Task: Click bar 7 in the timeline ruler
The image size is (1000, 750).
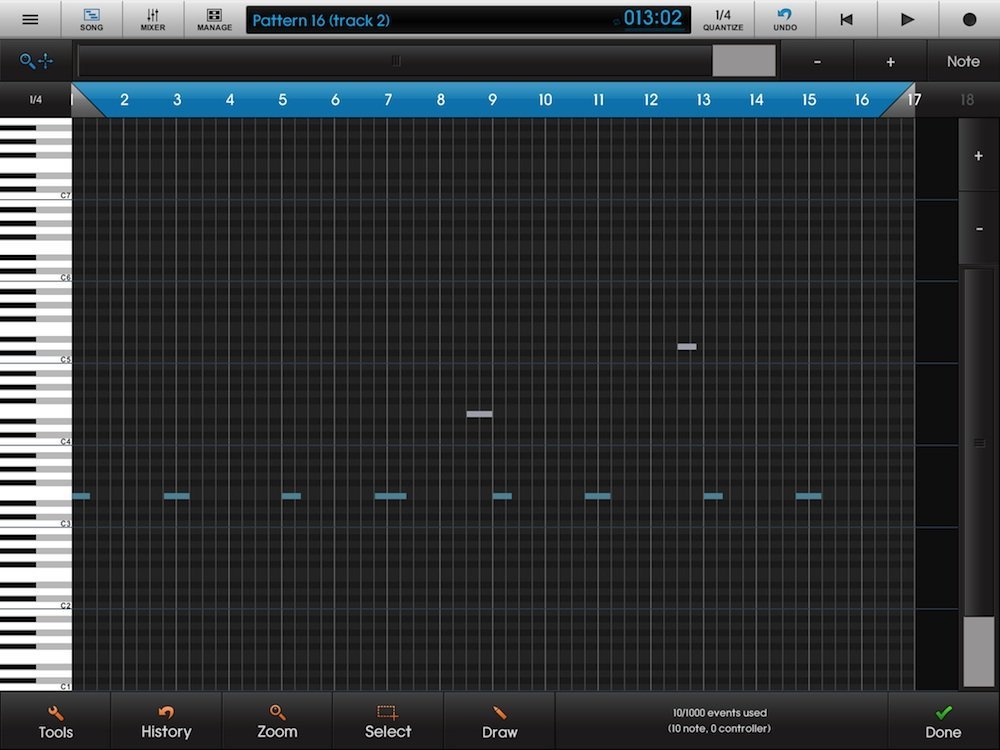Action: 388,99
